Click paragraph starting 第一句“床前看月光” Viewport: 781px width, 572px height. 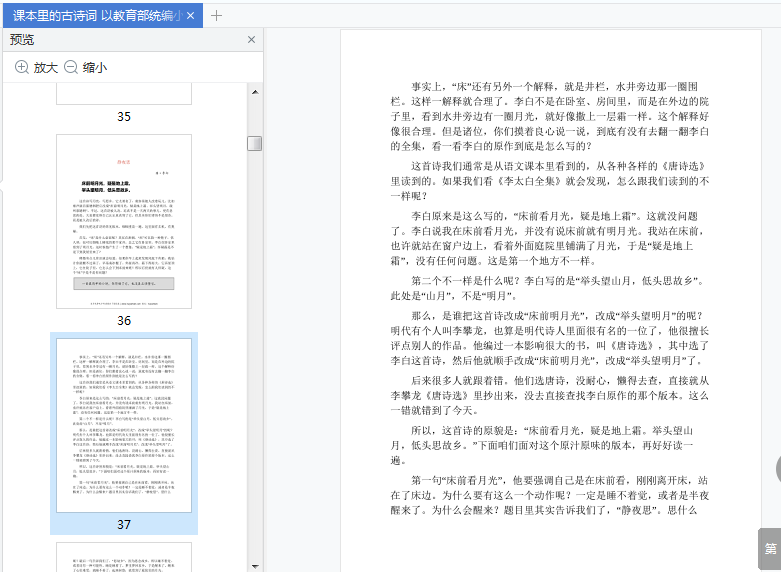pyautogui.click(x=550, y=495)
